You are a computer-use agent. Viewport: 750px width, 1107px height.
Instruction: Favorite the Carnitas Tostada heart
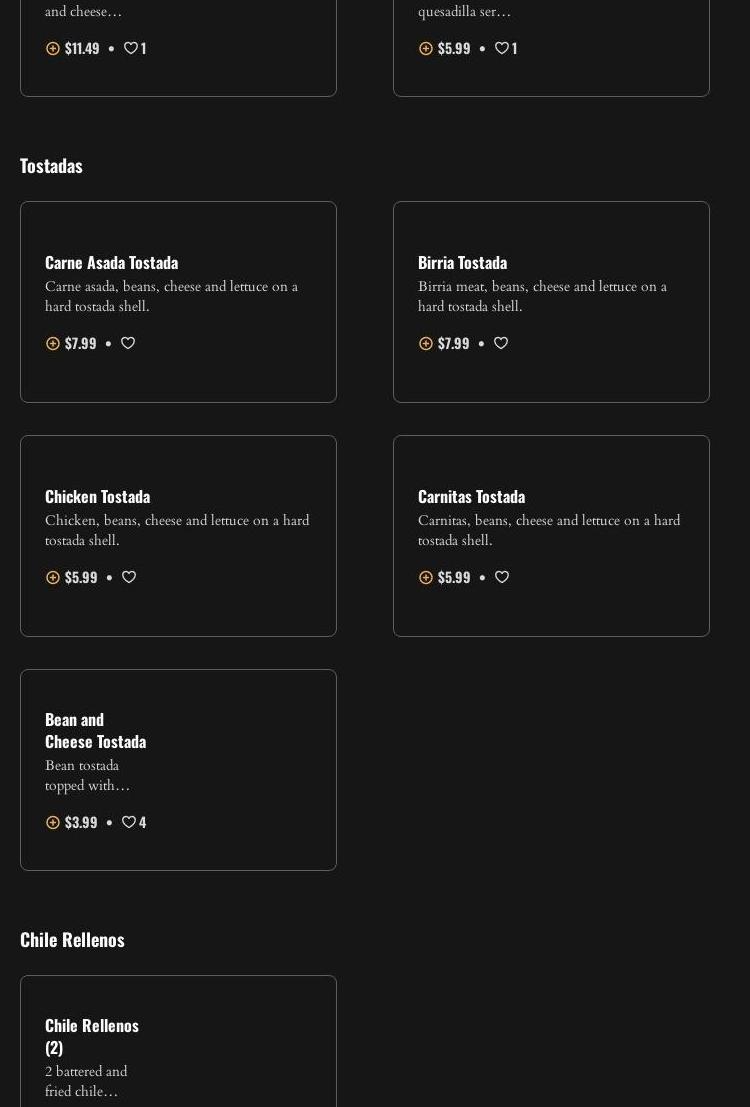[502, 577]
